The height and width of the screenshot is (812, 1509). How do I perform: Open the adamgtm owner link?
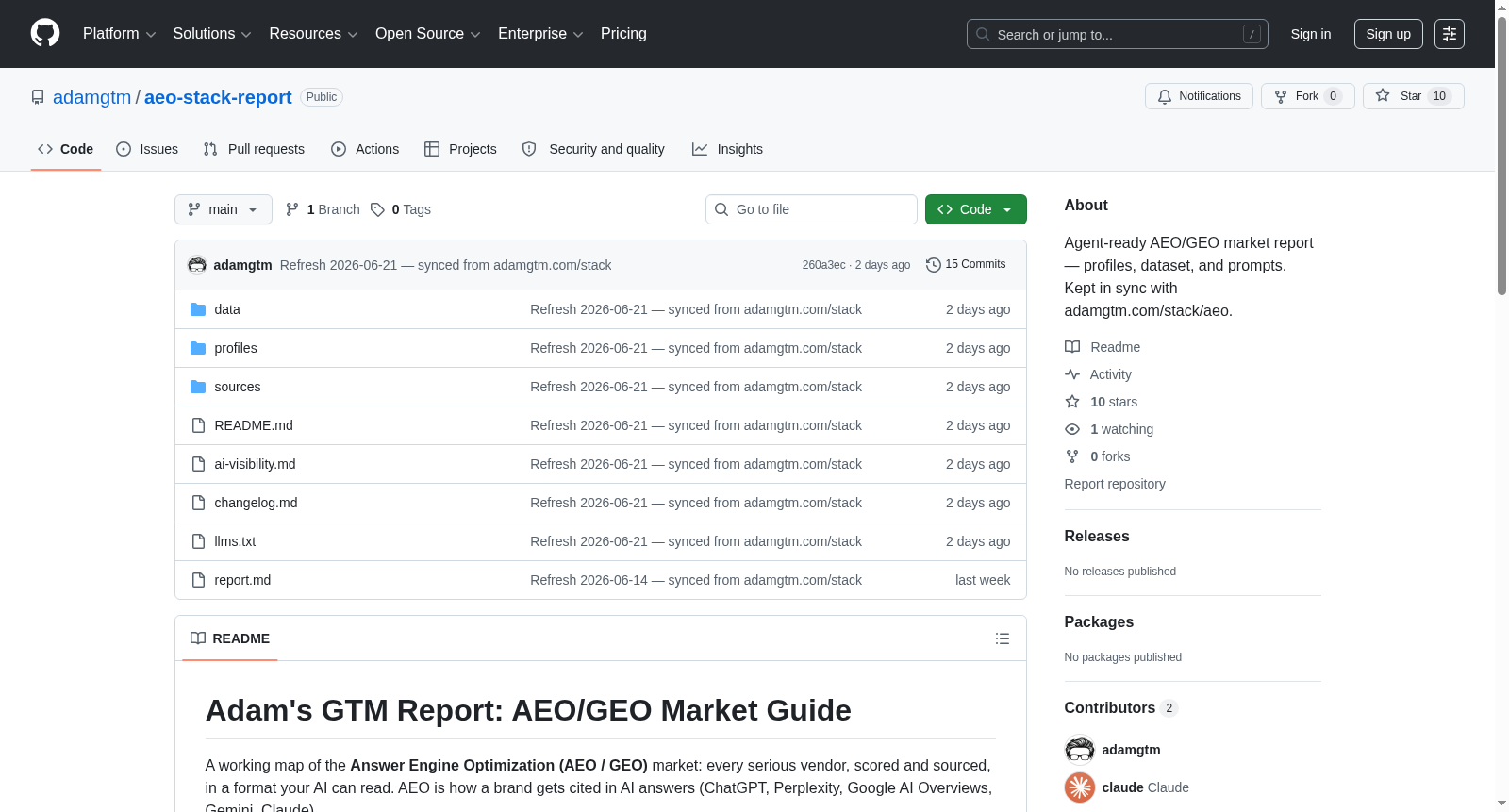click(x=92, y=97)
